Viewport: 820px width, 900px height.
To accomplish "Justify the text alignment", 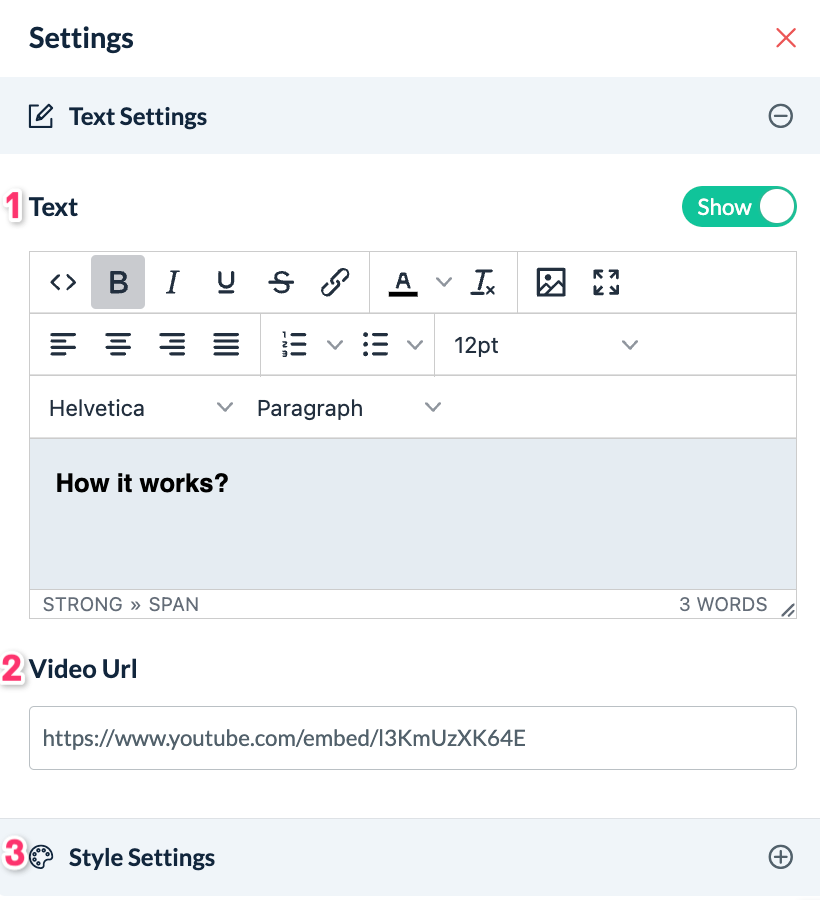I will click(226, 345).
